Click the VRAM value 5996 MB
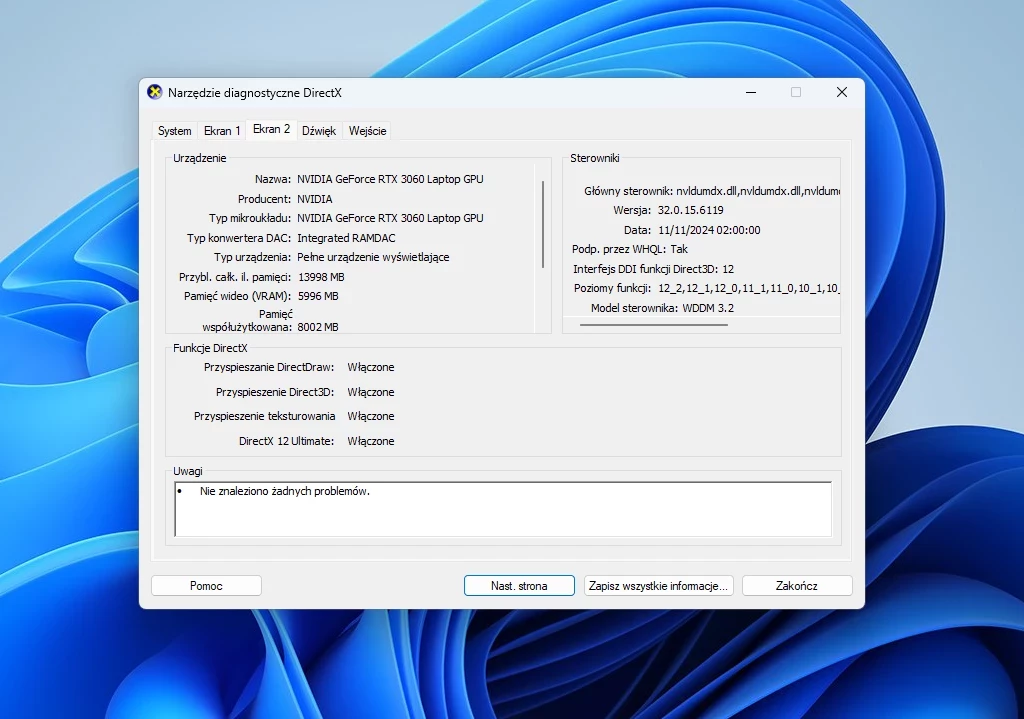 [x=318, y=296]
